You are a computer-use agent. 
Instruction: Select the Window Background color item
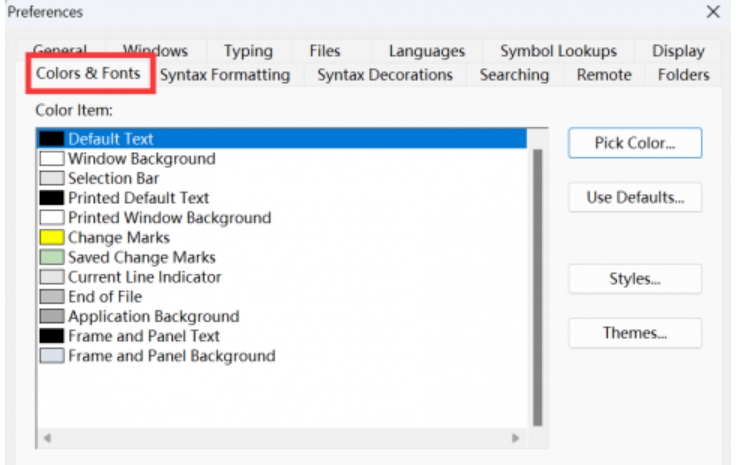pos(141,159)
